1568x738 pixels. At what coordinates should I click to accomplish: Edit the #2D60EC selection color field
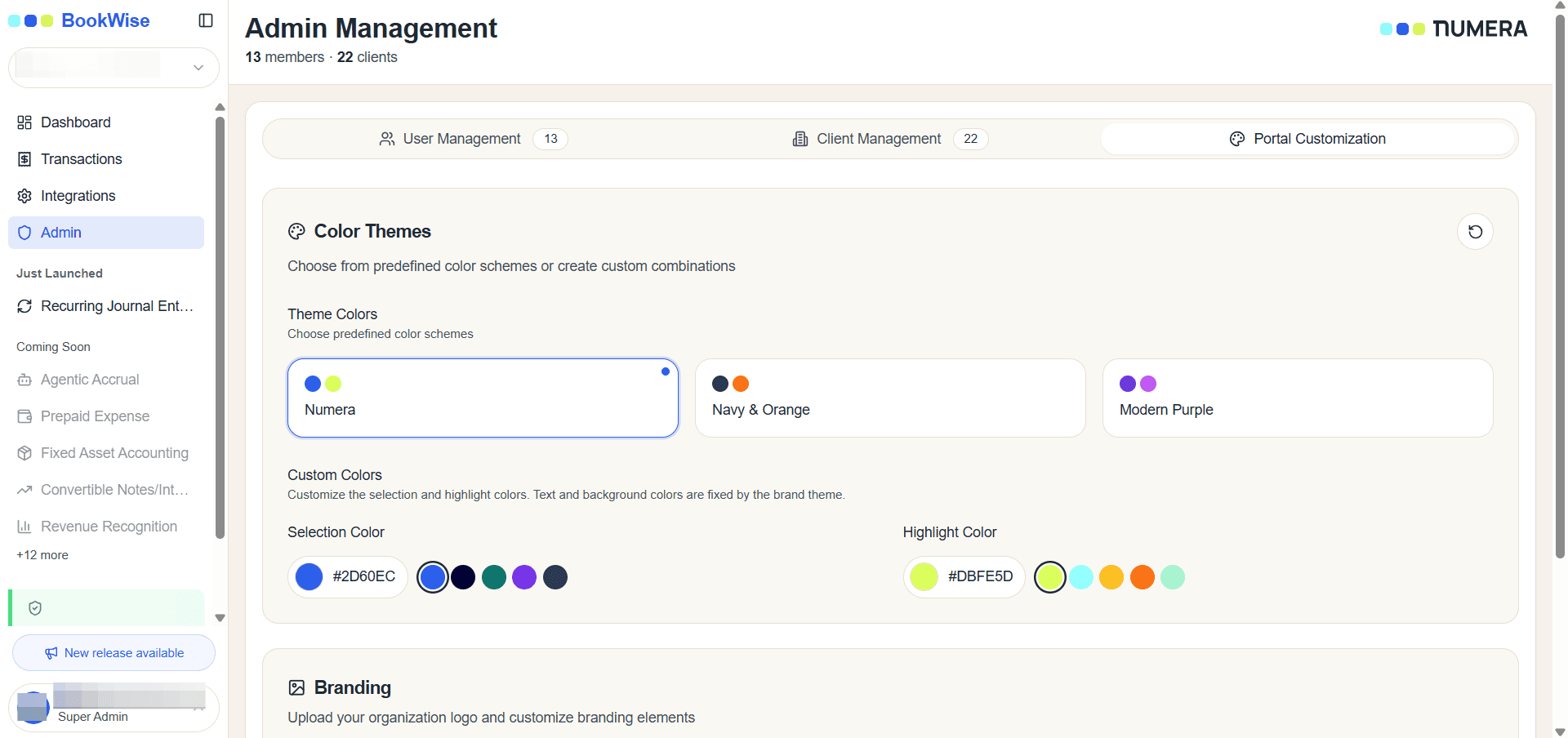coord(348,577)
